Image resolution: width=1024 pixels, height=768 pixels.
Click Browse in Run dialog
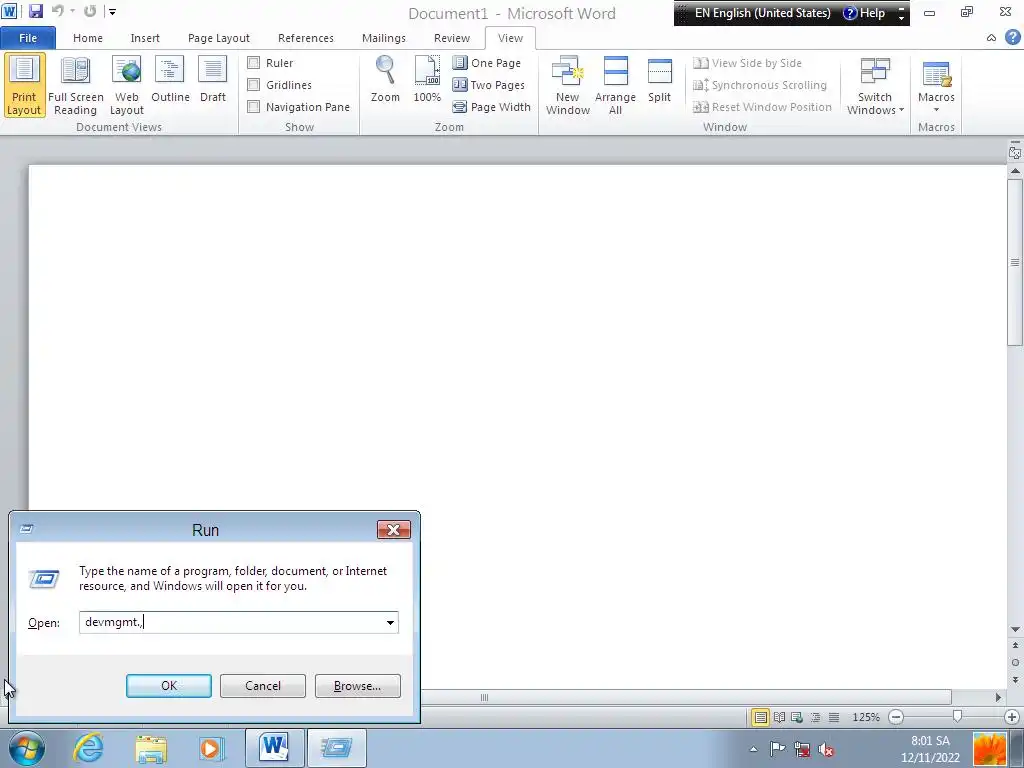point(357,686)
